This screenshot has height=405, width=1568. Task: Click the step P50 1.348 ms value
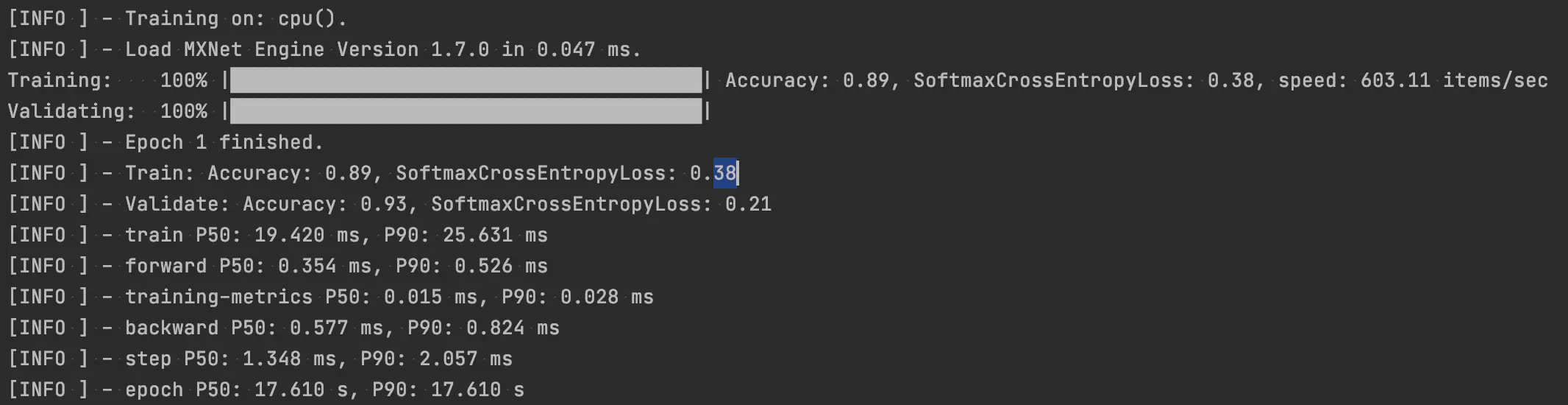pos(288,359)
